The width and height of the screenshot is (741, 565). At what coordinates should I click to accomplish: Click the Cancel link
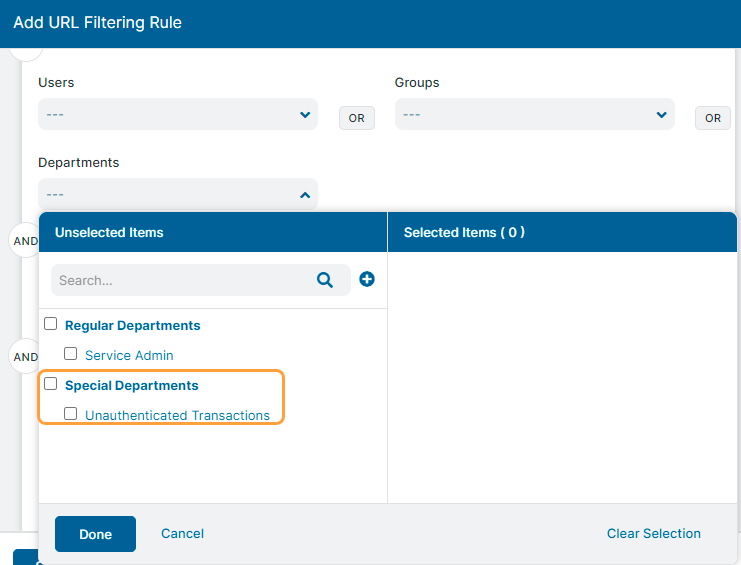[x=182, y=533]
